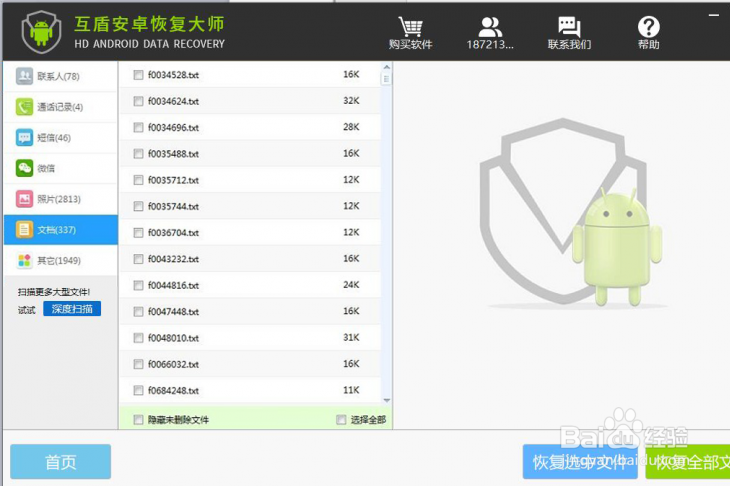Click the contact us chat icon
Screen dimensions: 730x486
(569, 27)
